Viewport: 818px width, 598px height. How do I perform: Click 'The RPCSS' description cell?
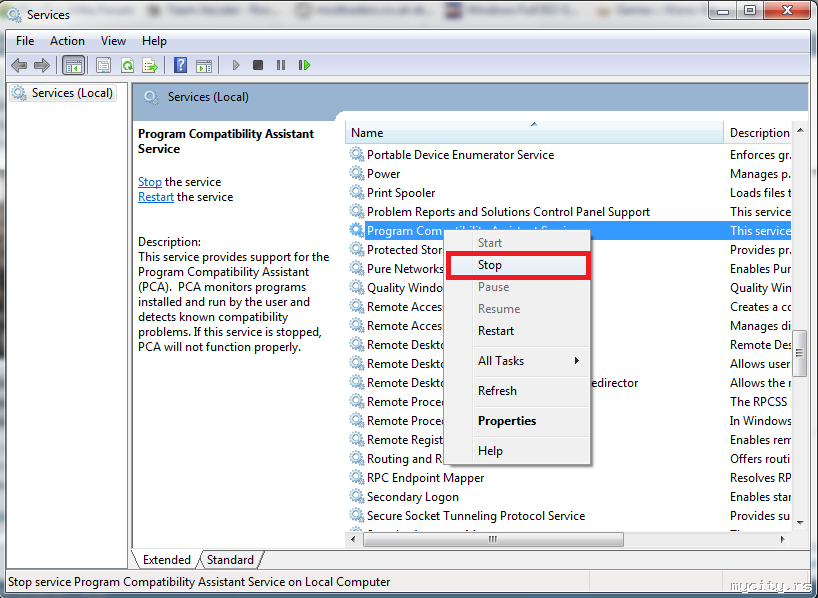coord(759,402)
